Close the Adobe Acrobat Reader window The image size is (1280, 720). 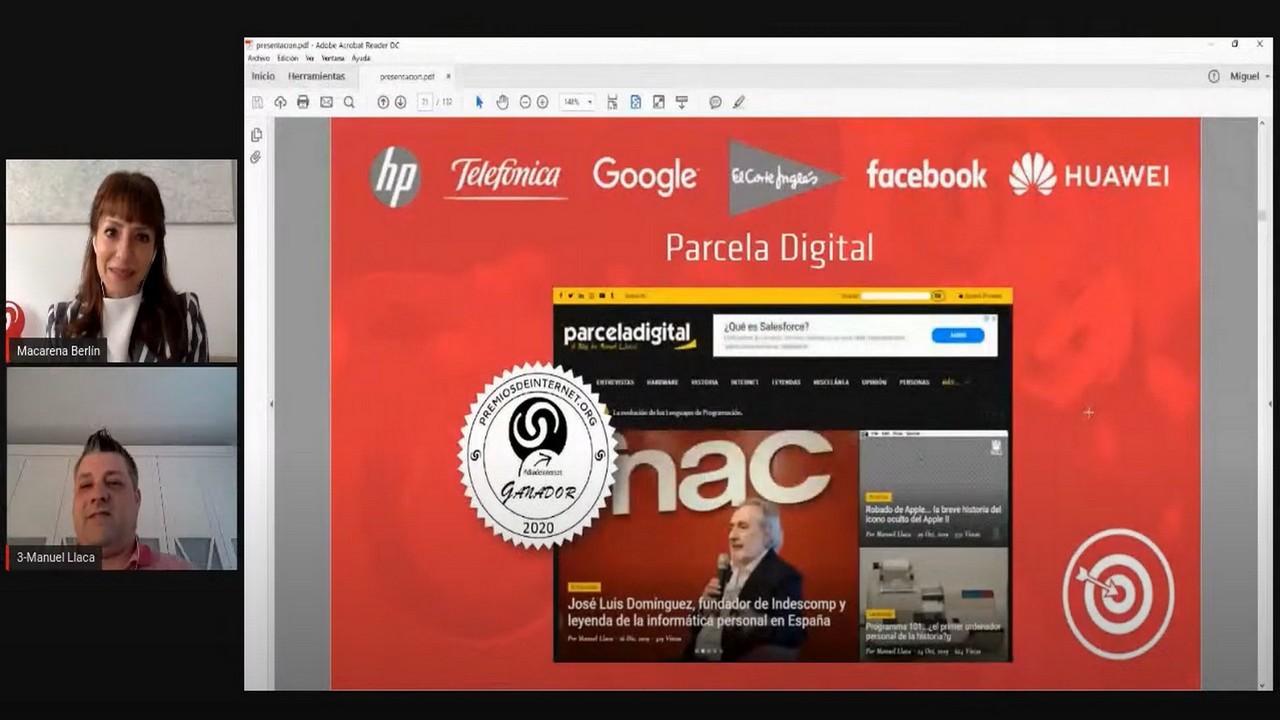pyautogui.click(x=1259, y=44)
